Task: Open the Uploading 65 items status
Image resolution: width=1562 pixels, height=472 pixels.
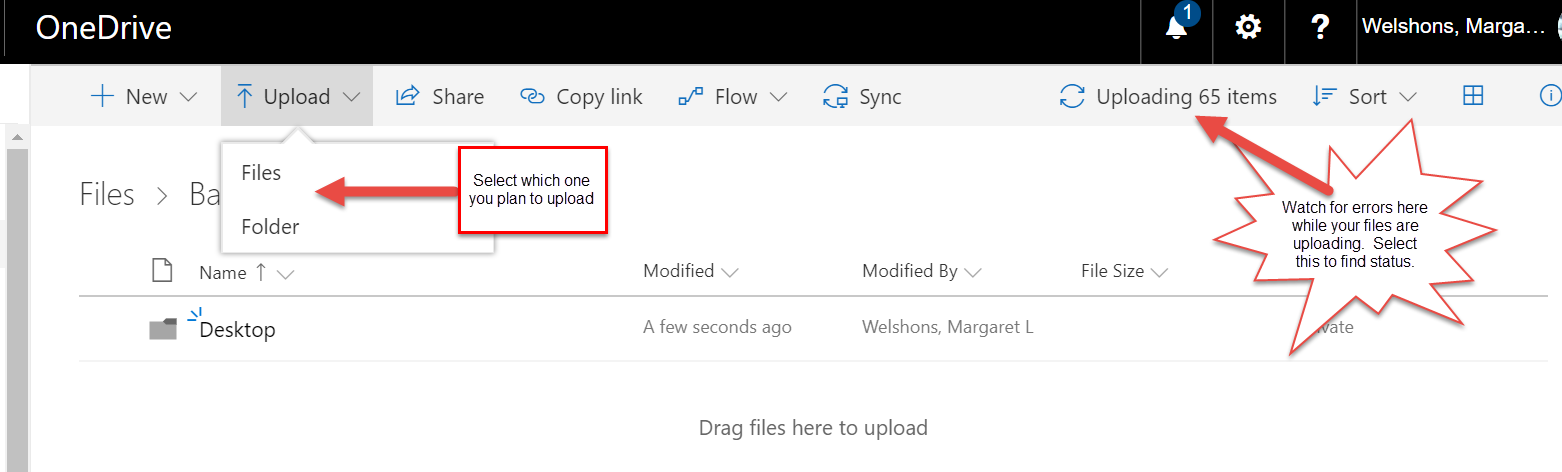Action: pyautogui.click(x=1168, y=97)
